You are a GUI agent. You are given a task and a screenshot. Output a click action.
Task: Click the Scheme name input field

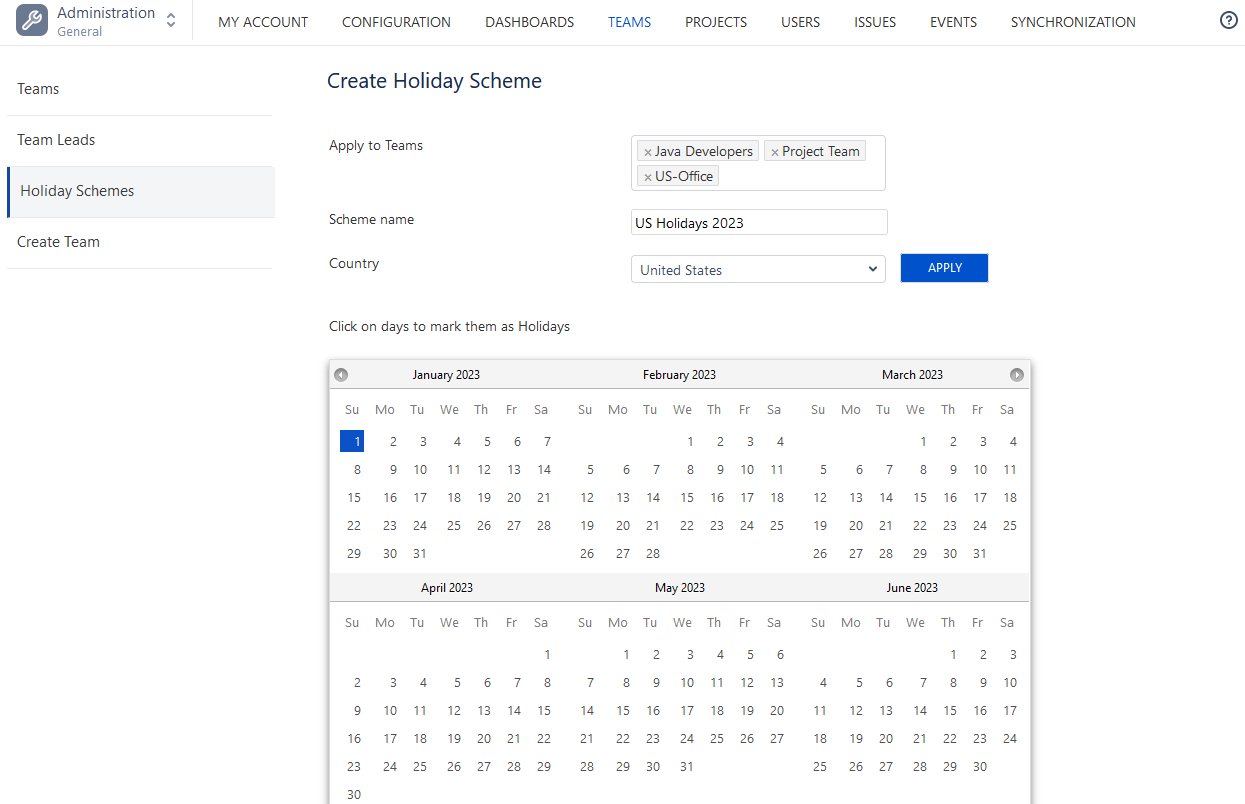[x=759, y=222]
